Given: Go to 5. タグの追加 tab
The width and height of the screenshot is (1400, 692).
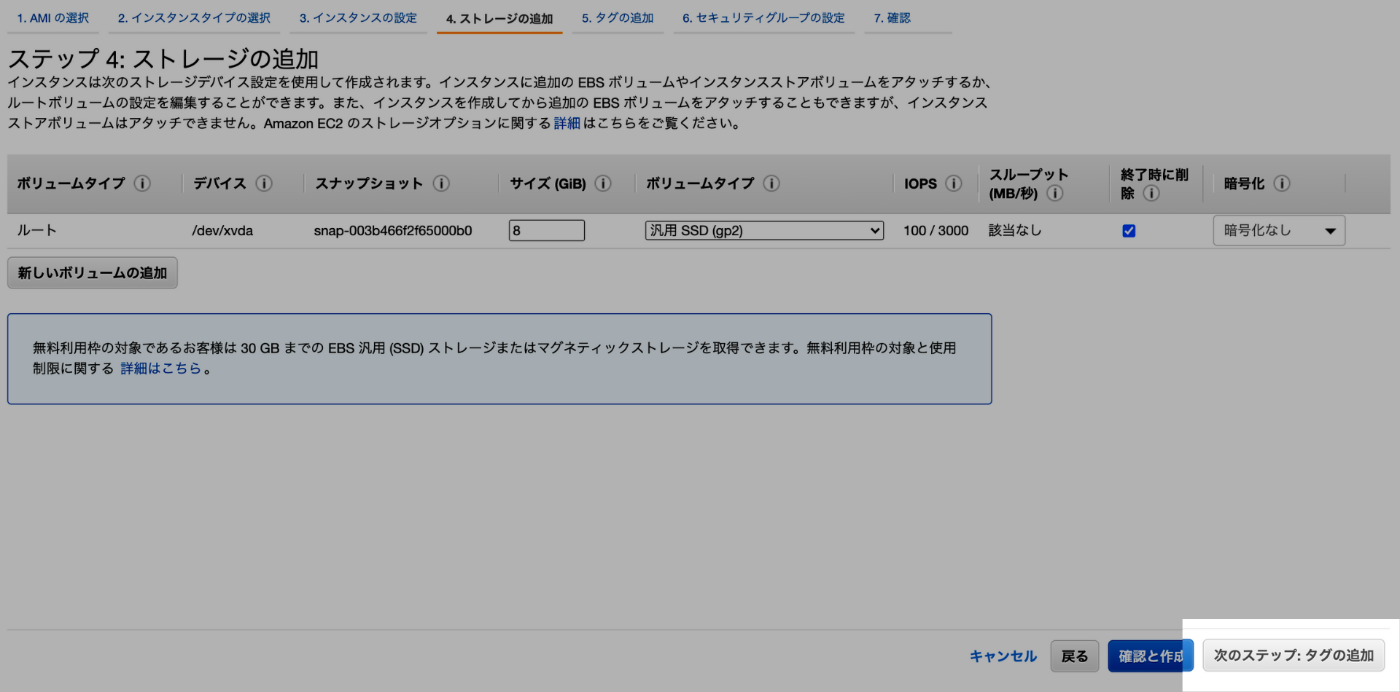Looking at the screenshot, I should click(618, 18).
